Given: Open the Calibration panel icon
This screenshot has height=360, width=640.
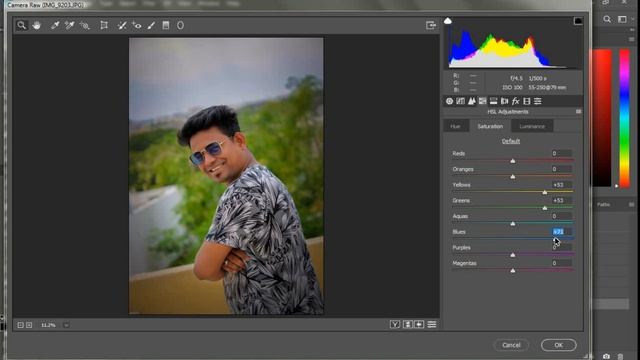Looking at the screenshot, I should coord(527,101).
